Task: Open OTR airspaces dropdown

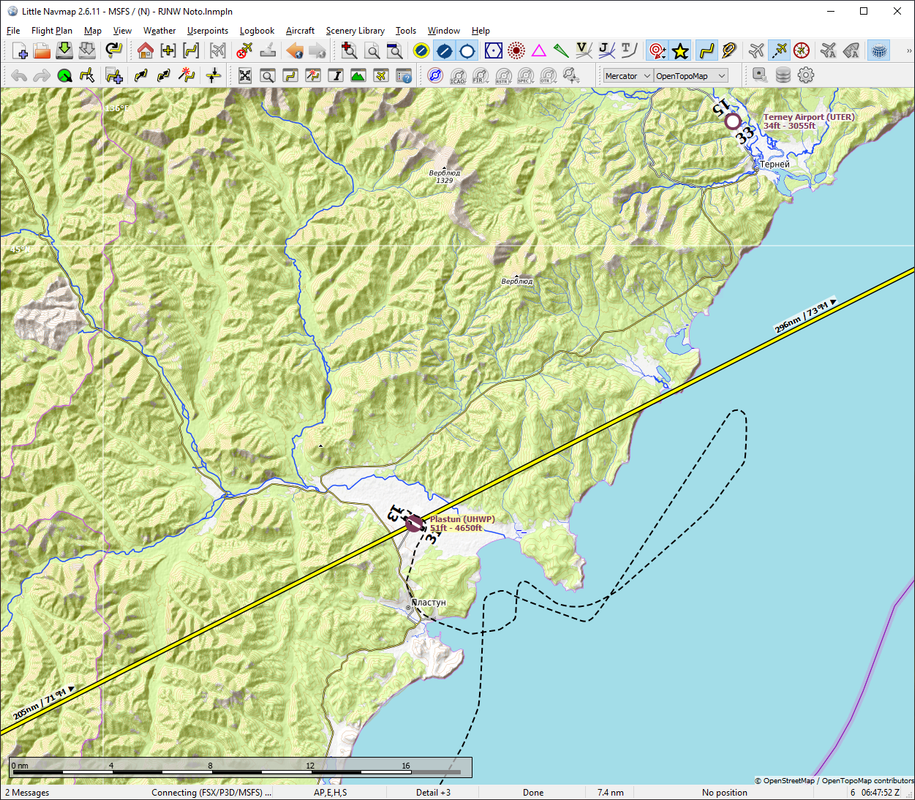Action: click(x=549, y=76)
